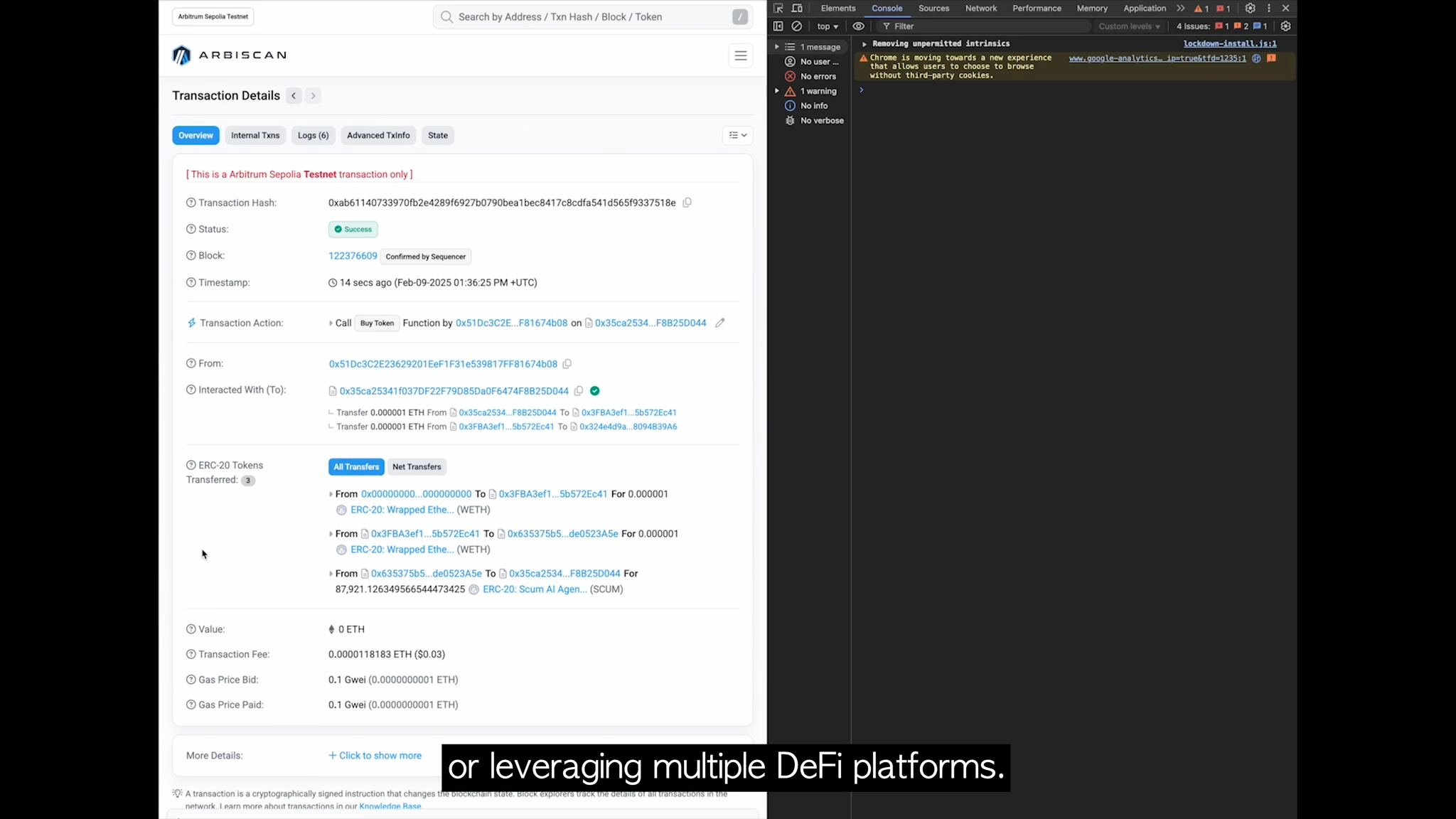
Task: Switch to DevTools Elements tab
Action: pyautogui.click(x=838, y=9)
